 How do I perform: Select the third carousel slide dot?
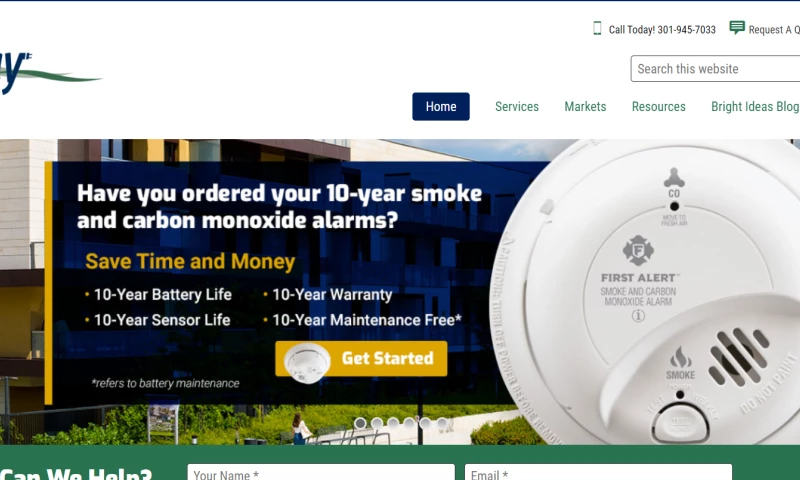[x=393, y=423]
